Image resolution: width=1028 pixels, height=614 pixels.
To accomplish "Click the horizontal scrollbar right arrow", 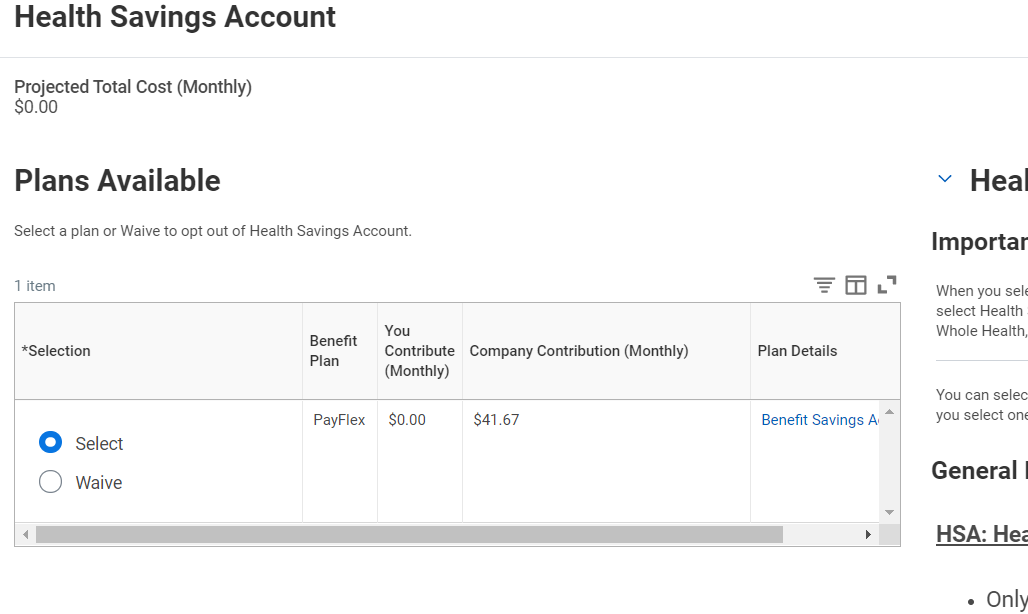I will 868,535.
